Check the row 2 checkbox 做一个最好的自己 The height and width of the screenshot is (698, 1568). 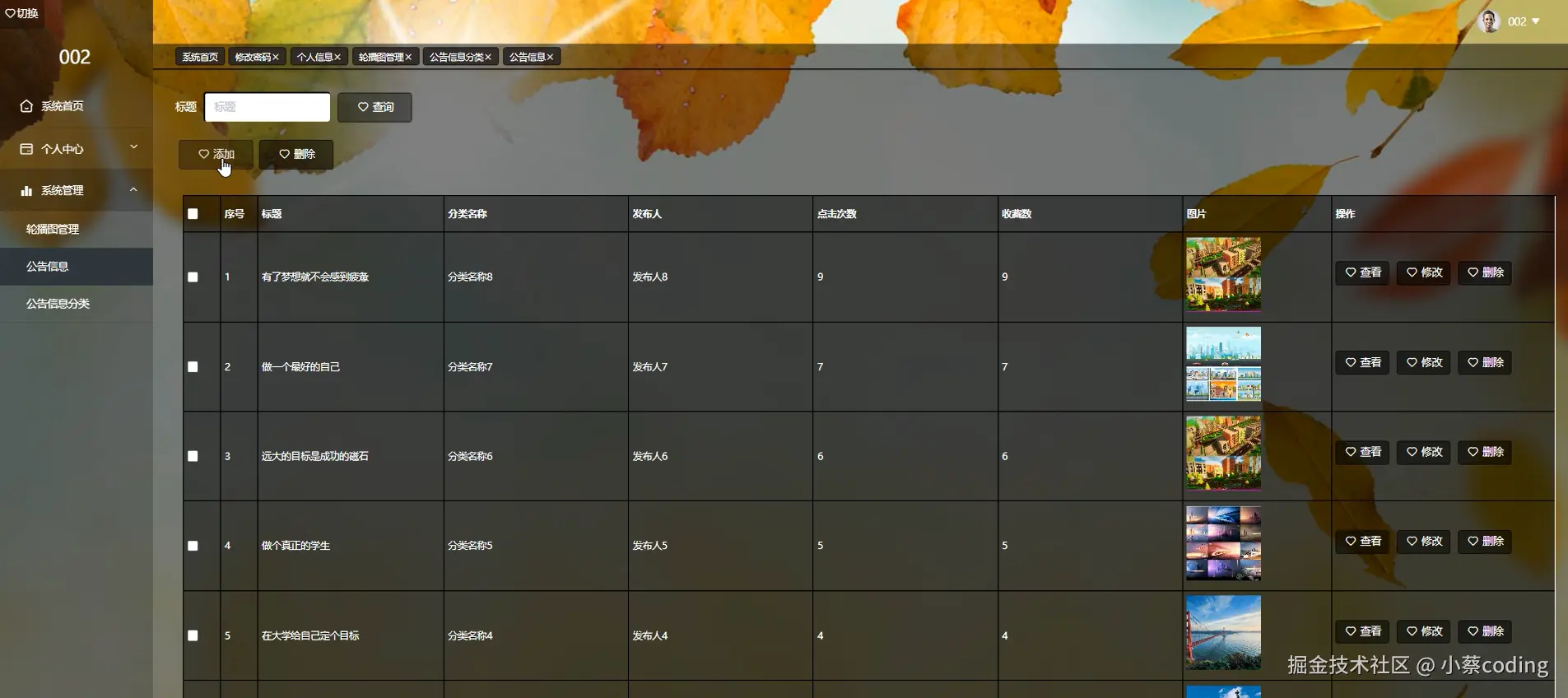[x=193, y=367]
